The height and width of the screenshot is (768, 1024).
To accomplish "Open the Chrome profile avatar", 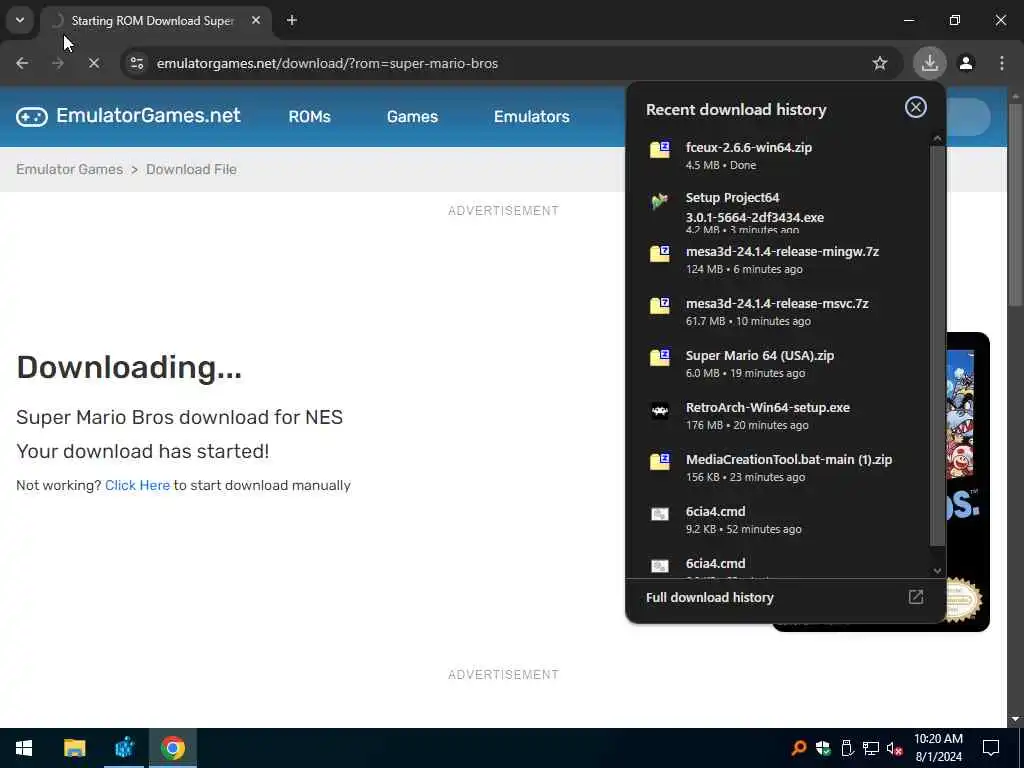I will point(966,63).
